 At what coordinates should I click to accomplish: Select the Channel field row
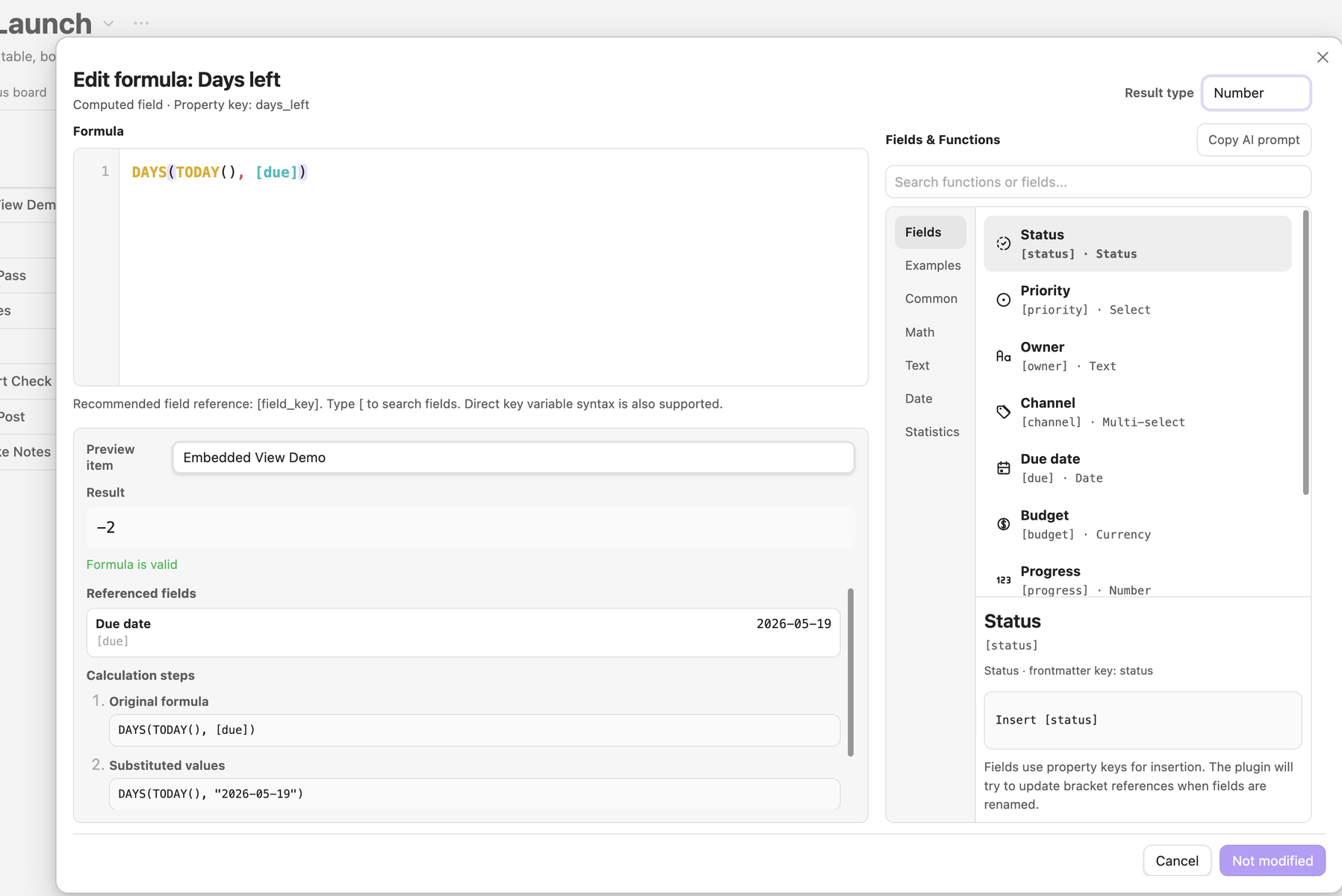coord(1137,412)
